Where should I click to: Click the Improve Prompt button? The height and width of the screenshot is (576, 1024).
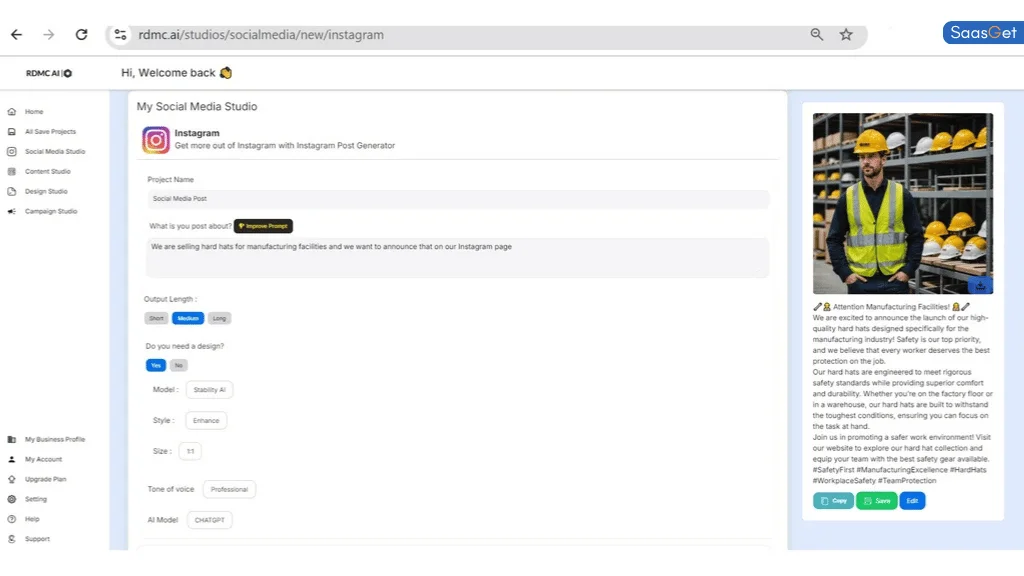263,226
